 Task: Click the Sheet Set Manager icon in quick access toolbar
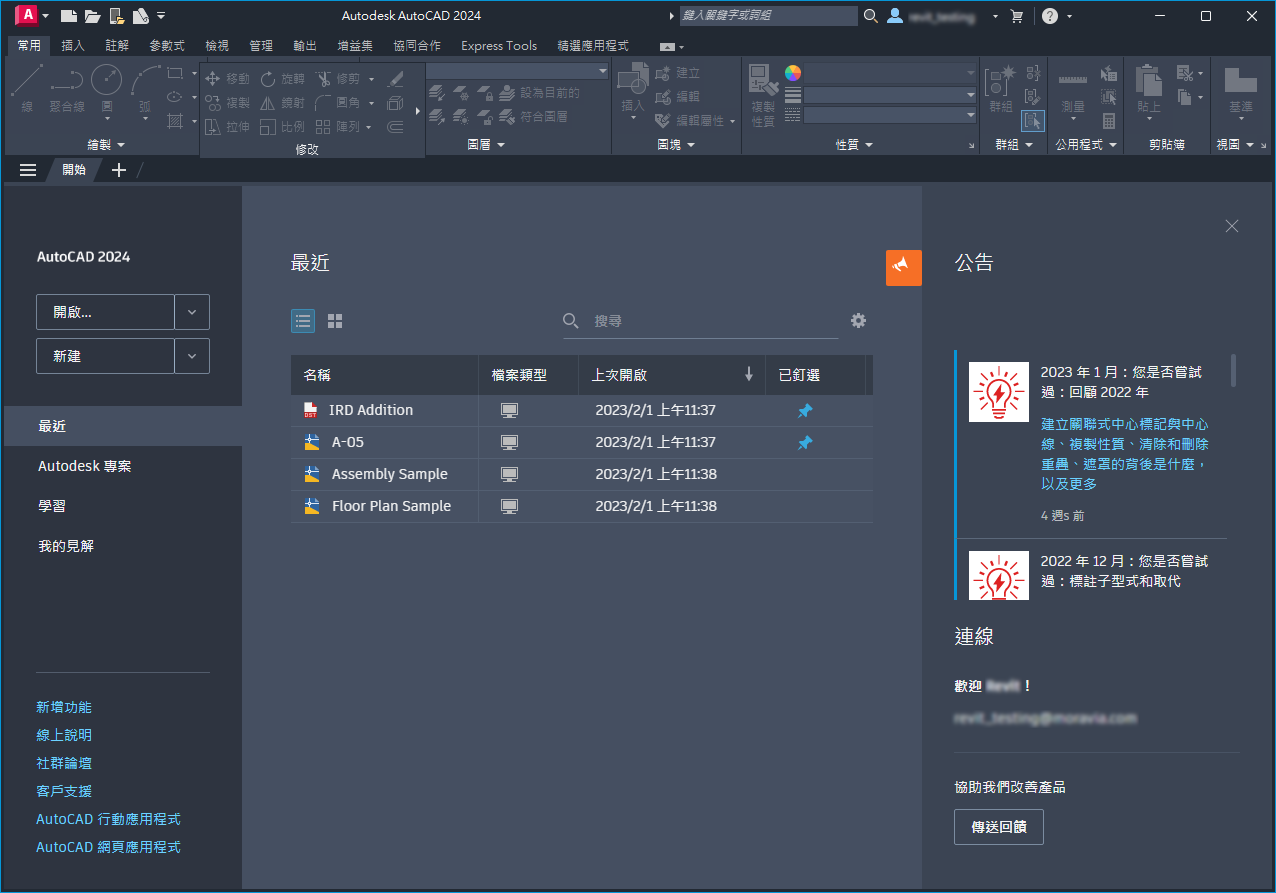(x=140, y=16)
